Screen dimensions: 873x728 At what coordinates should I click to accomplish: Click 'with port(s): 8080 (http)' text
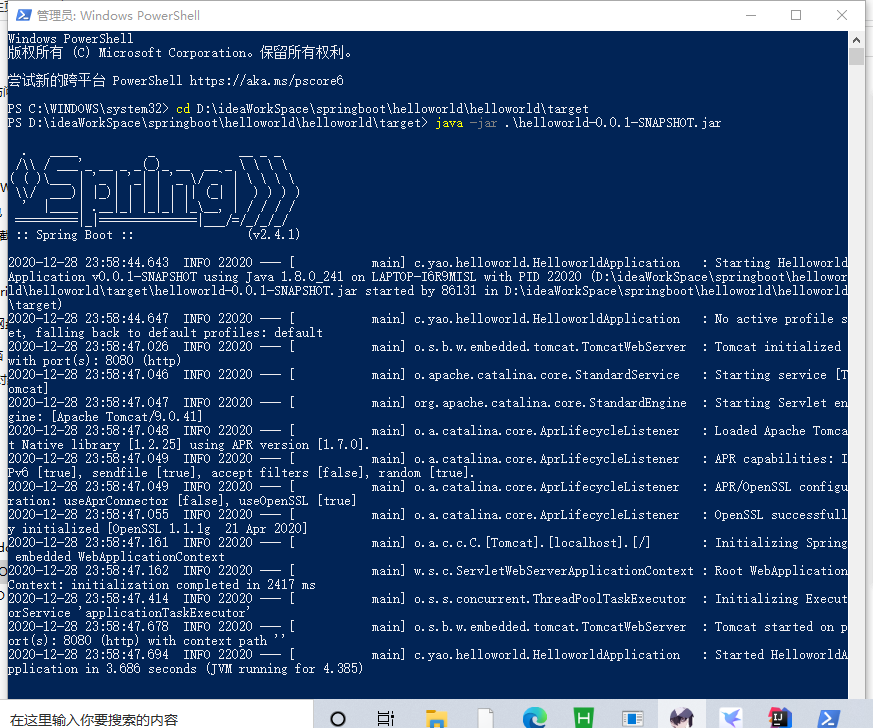(x=95, y=361)
